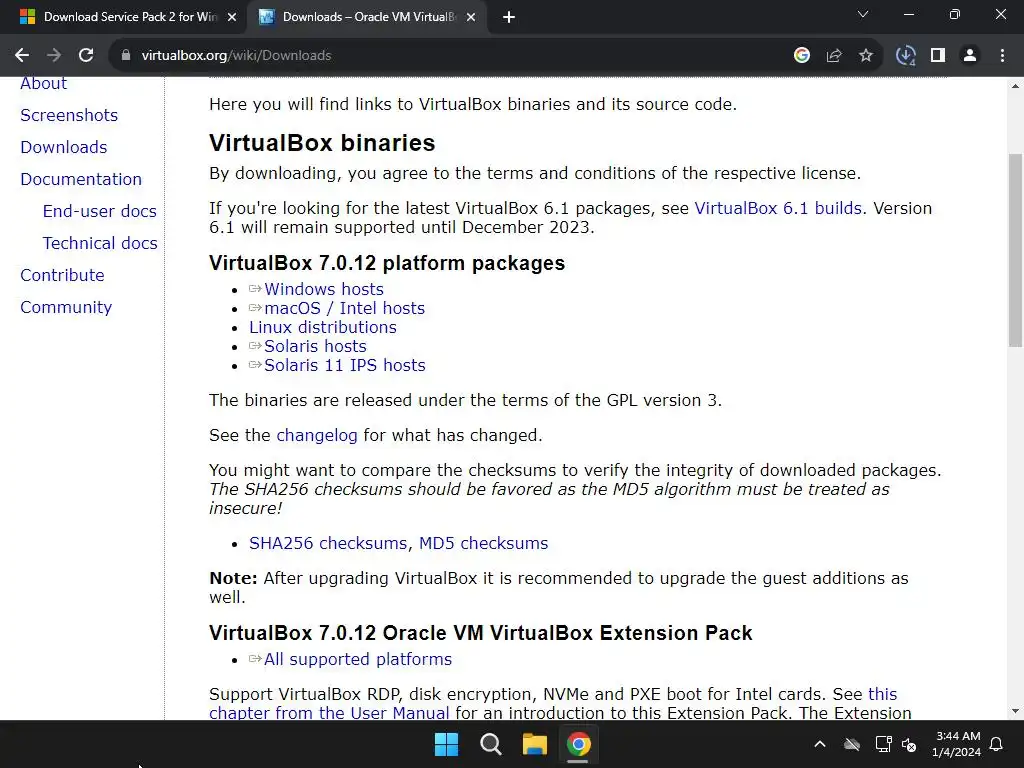Viewport: 1024px width, 768px height.
Task: Open the Chrome profile menu
Action: [x=970, y=56]
